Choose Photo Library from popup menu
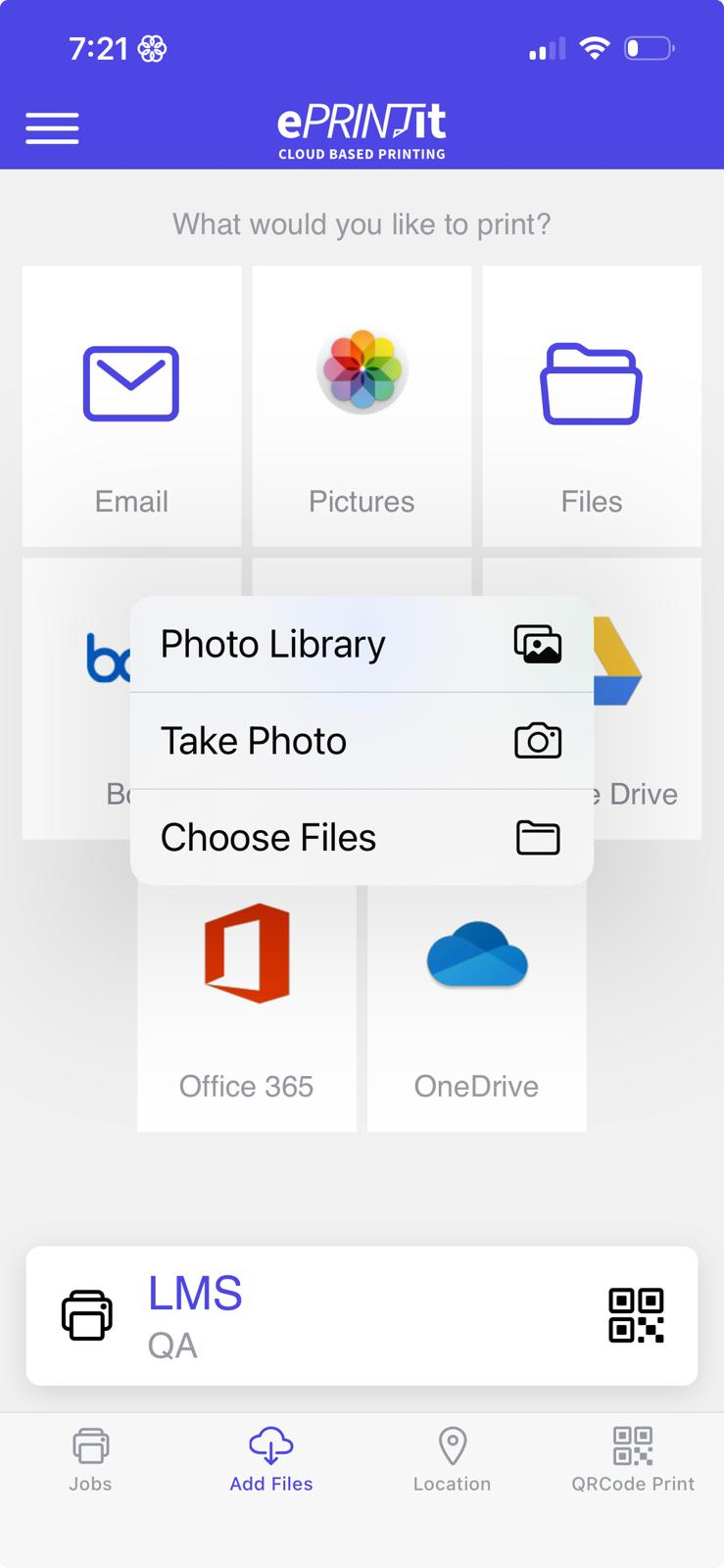Screen dimensions: 724x1568 pyautogui.click(x=362, y=644)
